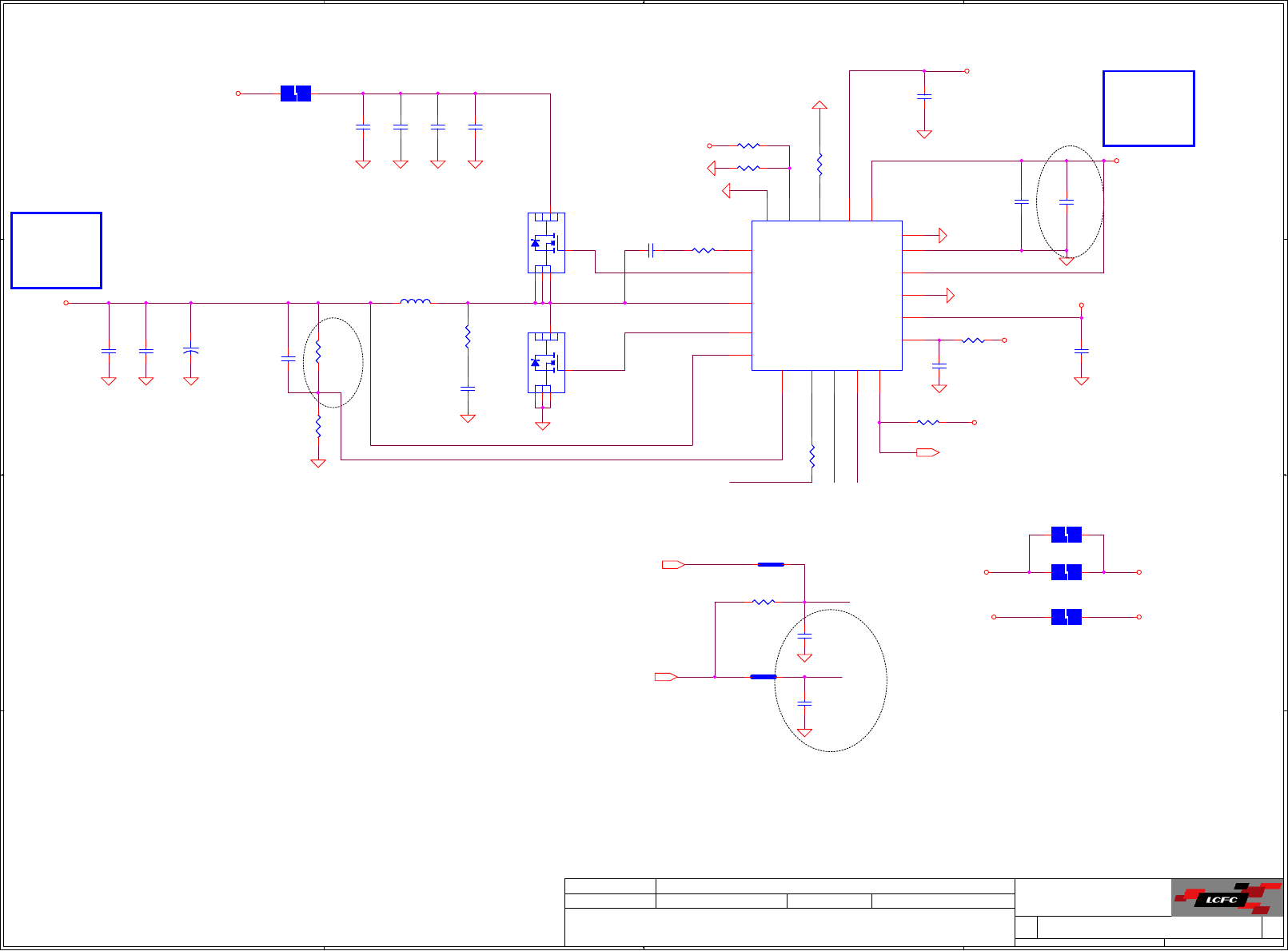Select the horizontal bootstrap capacitor near the IC
This screenshot has width=1288, height=951.
pyautogui.click(x=651, y=251)
